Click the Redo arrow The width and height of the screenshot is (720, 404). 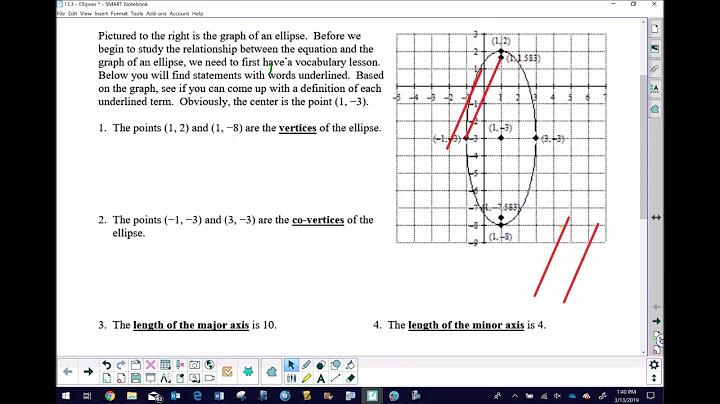pos(121,365)
